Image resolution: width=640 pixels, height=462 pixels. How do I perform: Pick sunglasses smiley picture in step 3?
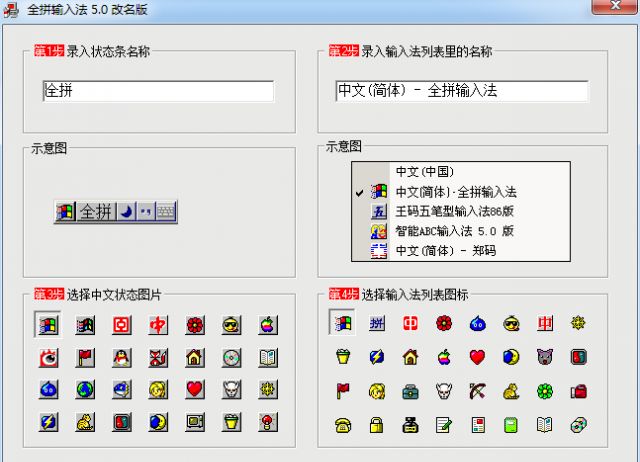click(231, 325)
